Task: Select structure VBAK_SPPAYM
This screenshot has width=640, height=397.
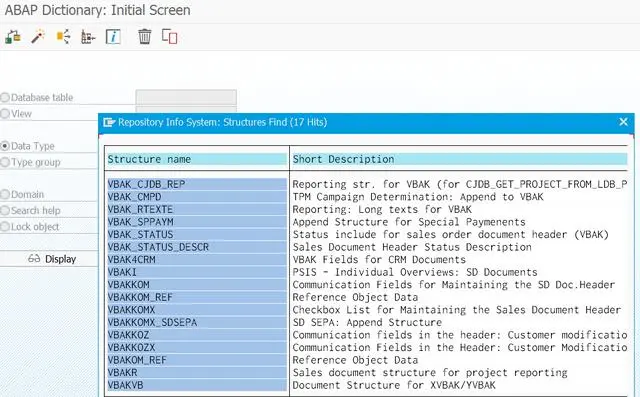Action: pyautogui.click(x=197, y=222)
